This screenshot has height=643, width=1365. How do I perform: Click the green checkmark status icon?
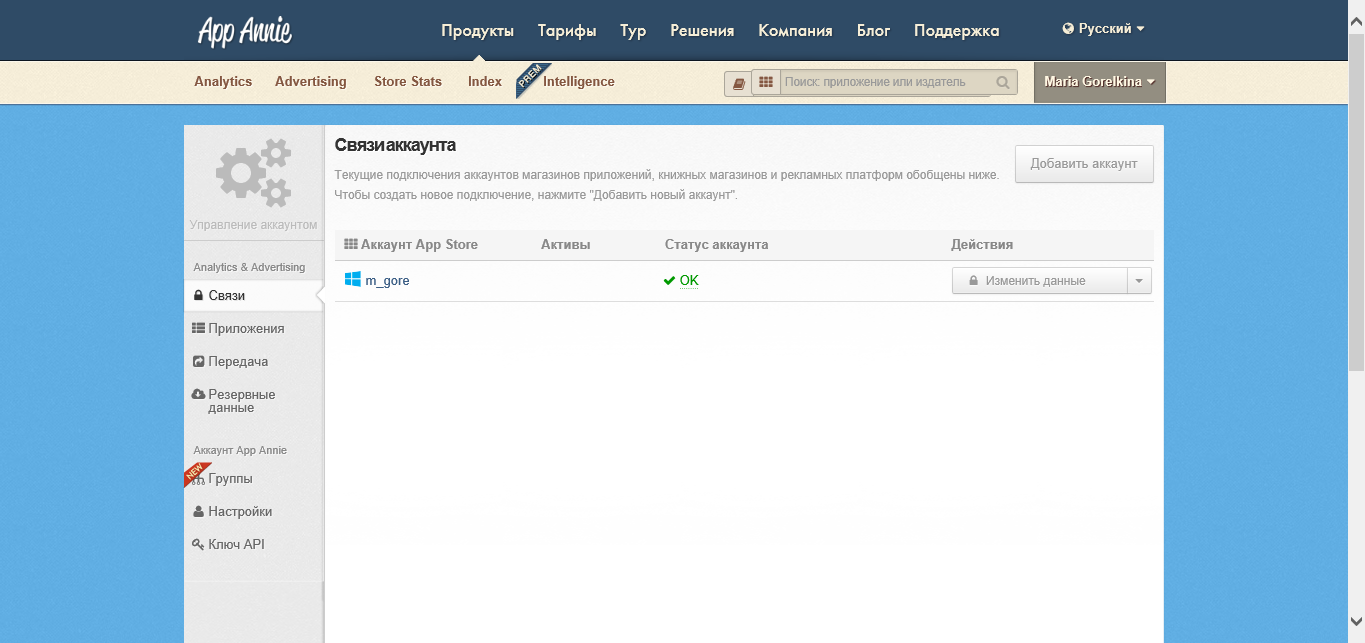point(669,281)
